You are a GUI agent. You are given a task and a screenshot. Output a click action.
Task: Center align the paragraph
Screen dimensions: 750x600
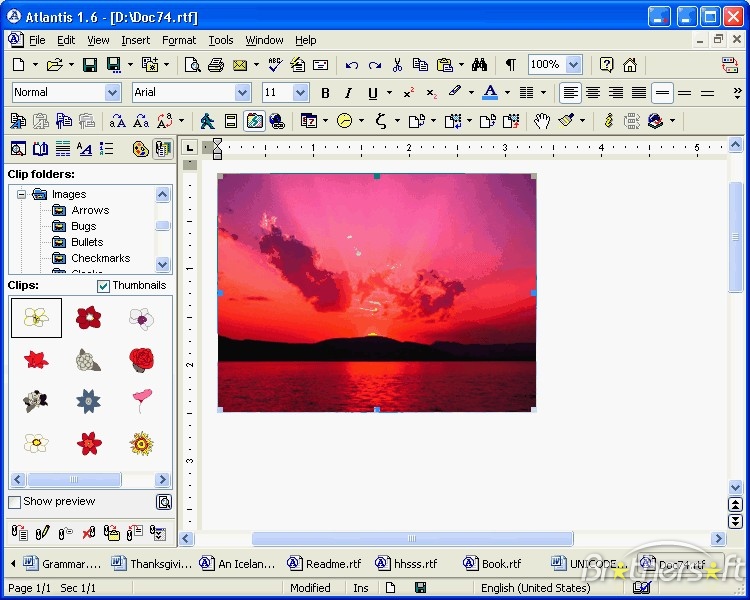pos(593,93)
